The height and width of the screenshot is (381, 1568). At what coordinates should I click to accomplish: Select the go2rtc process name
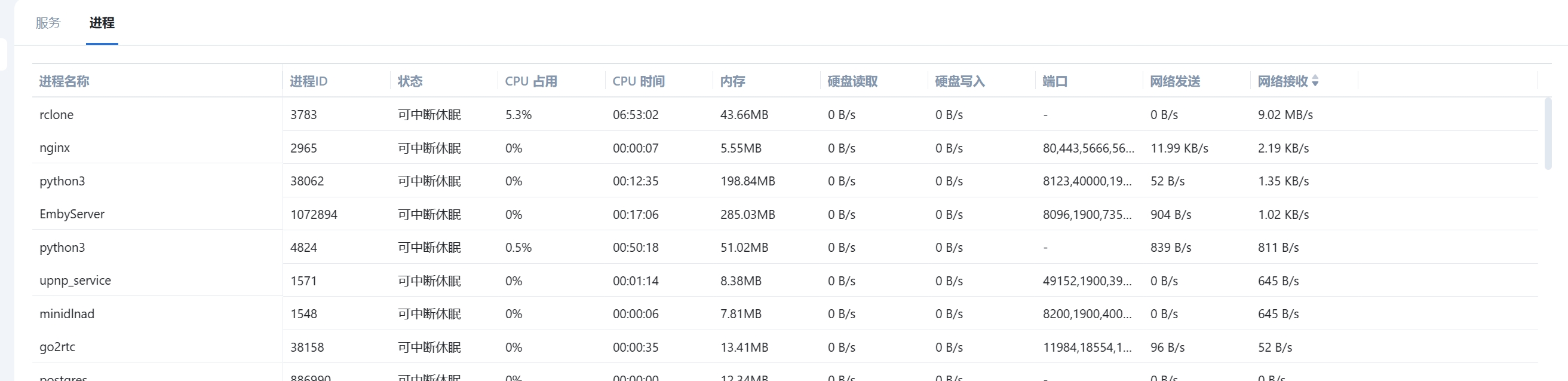point(57,347)
